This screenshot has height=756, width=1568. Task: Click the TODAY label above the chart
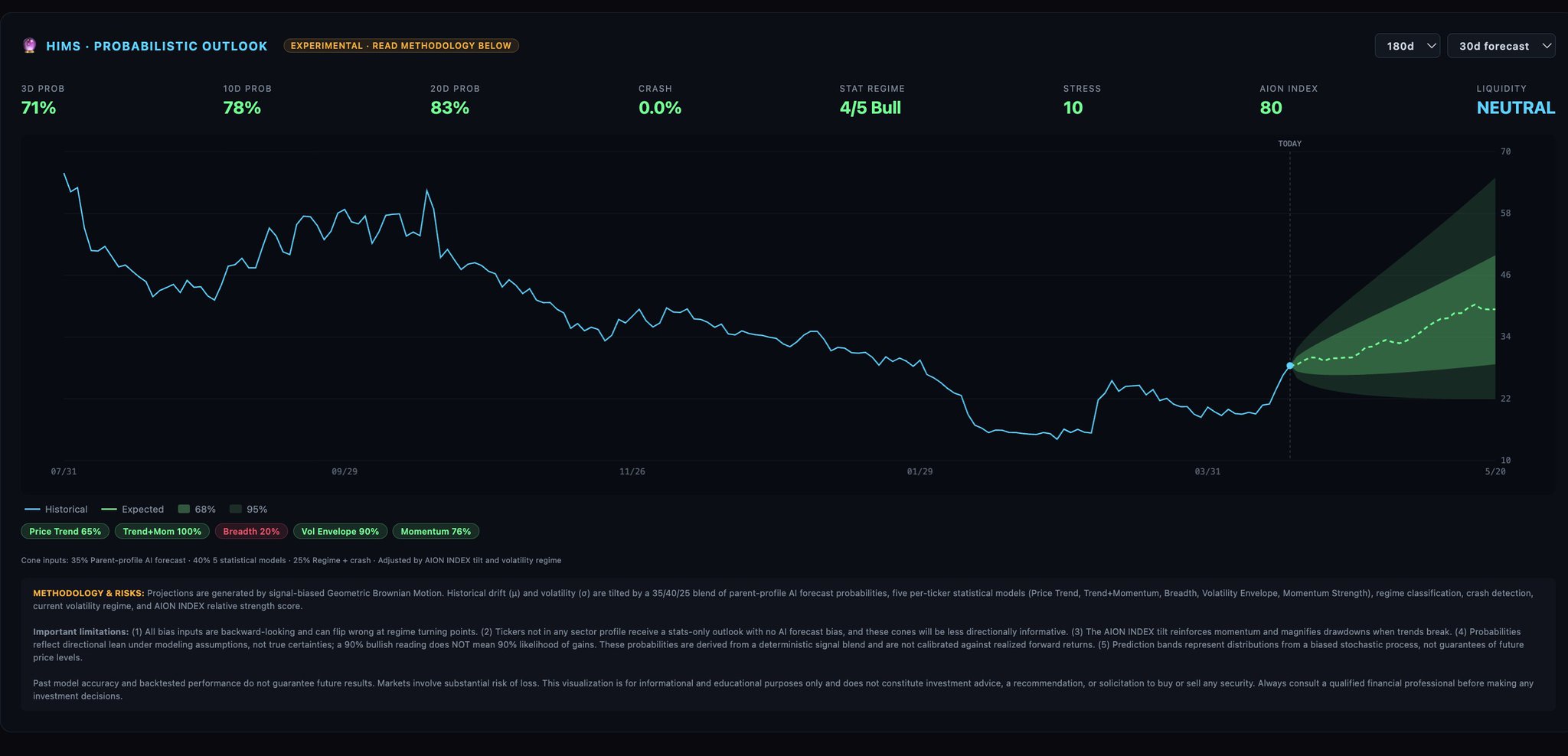pyautogui.click(x=1289, y=144)
